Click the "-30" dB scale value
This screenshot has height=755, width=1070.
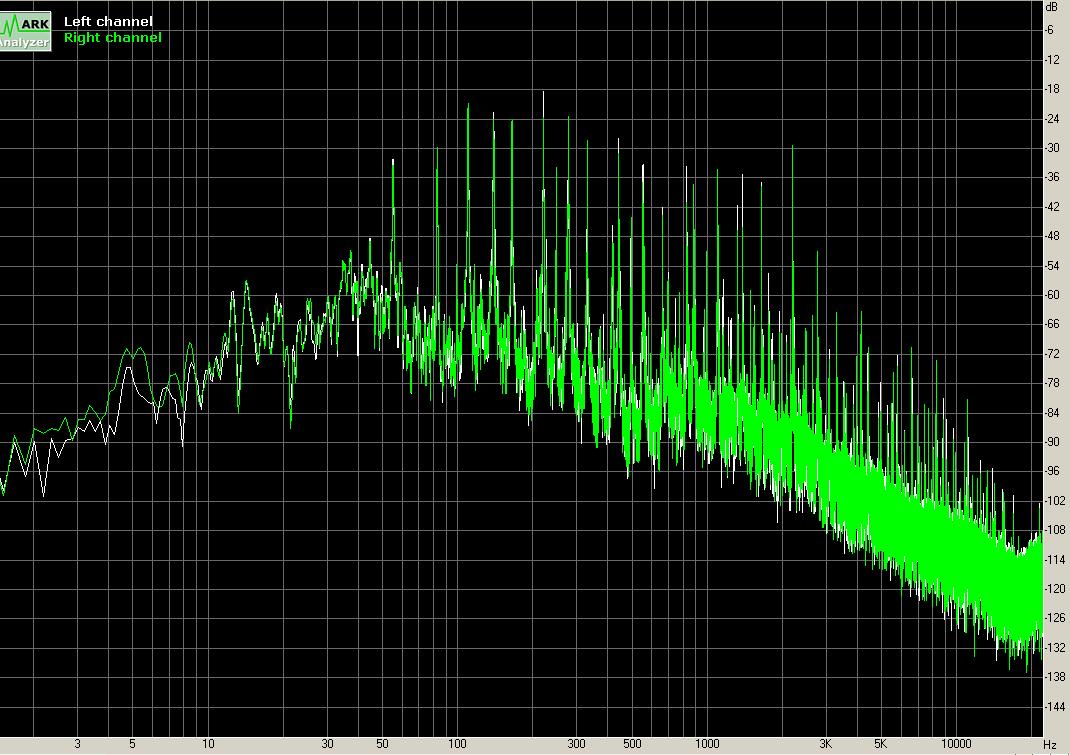coord(1052,148)
